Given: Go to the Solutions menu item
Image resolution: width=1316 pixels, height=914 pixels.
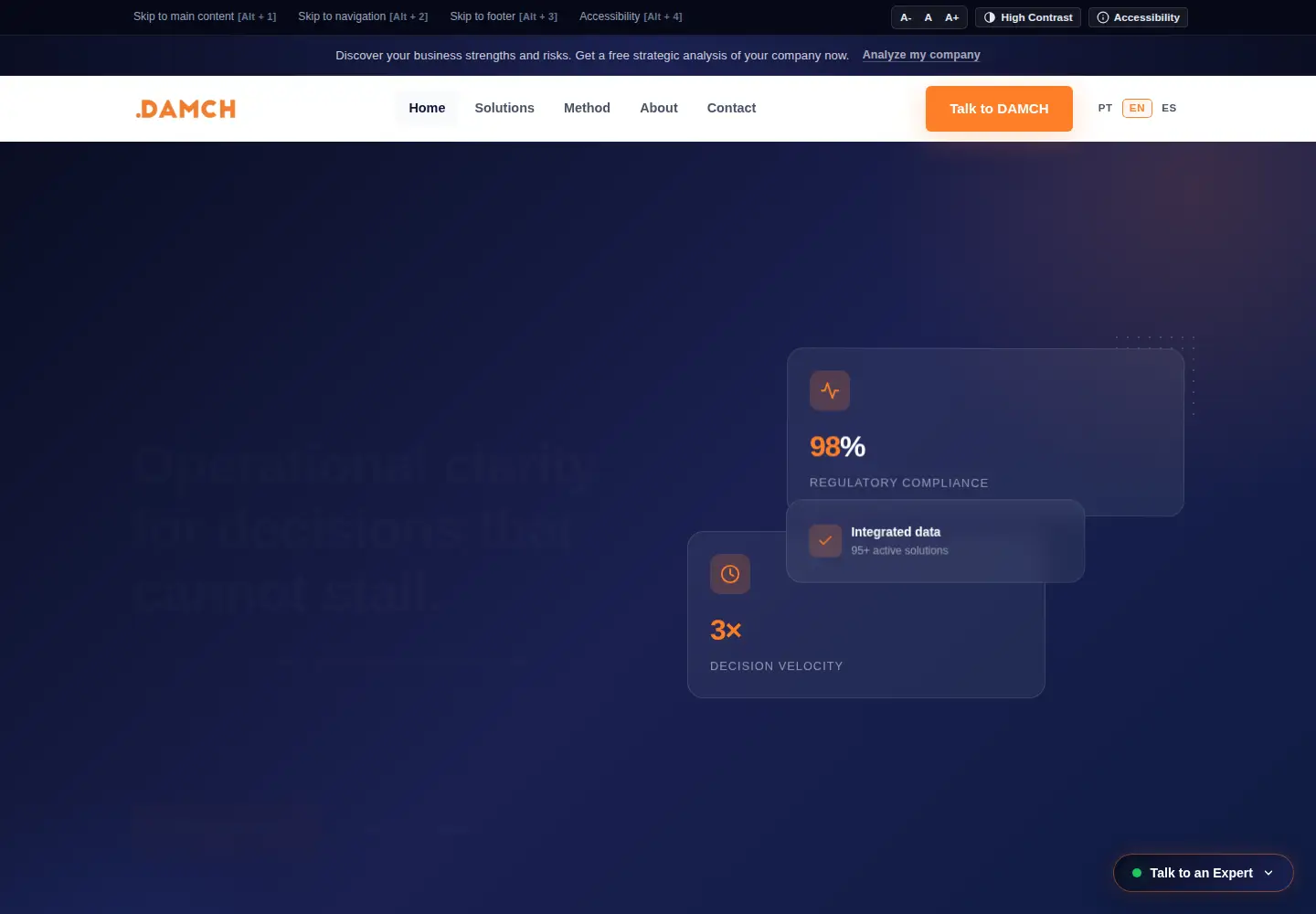Looking at the screenshot, I should (x=504, y=108).
